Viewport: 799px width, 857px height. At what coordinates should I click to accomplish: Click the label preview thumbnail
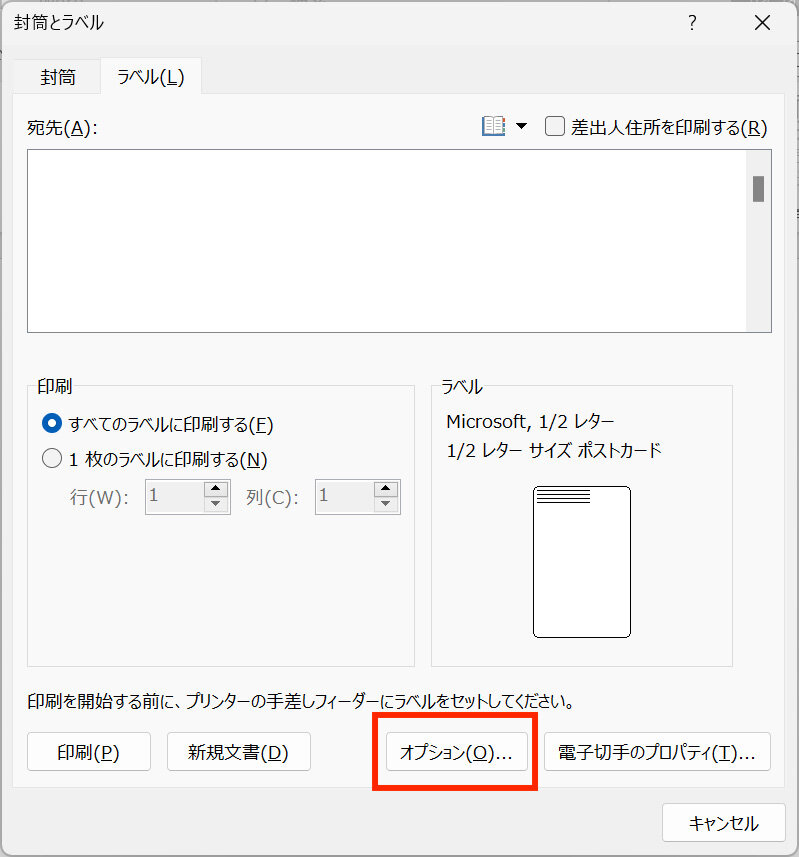[581, 561]
